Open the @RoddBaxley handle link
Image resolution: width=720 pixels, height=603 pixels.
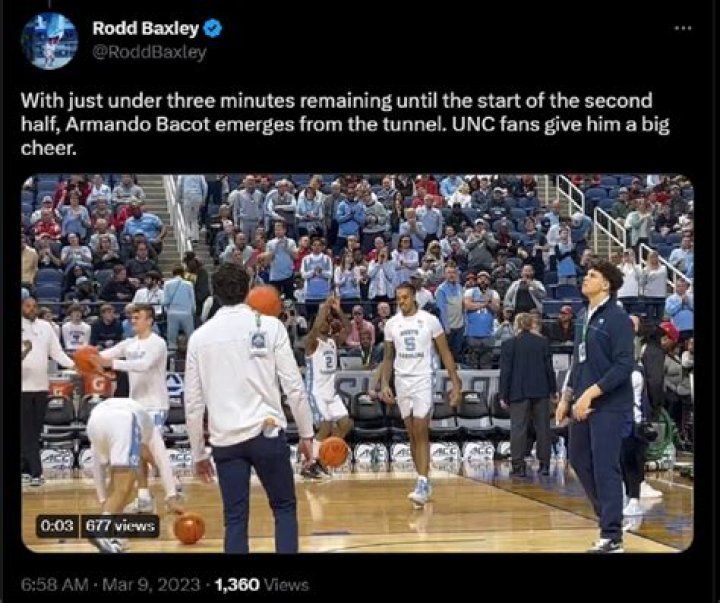[x=149, y=53]
